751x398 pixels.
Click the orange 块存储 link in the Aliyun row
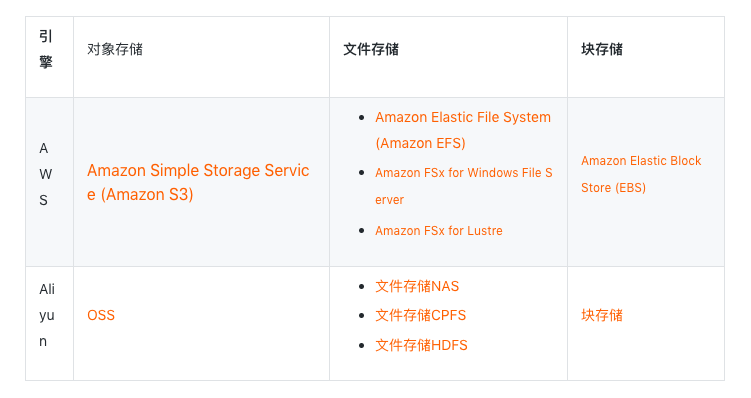point(602,315)
